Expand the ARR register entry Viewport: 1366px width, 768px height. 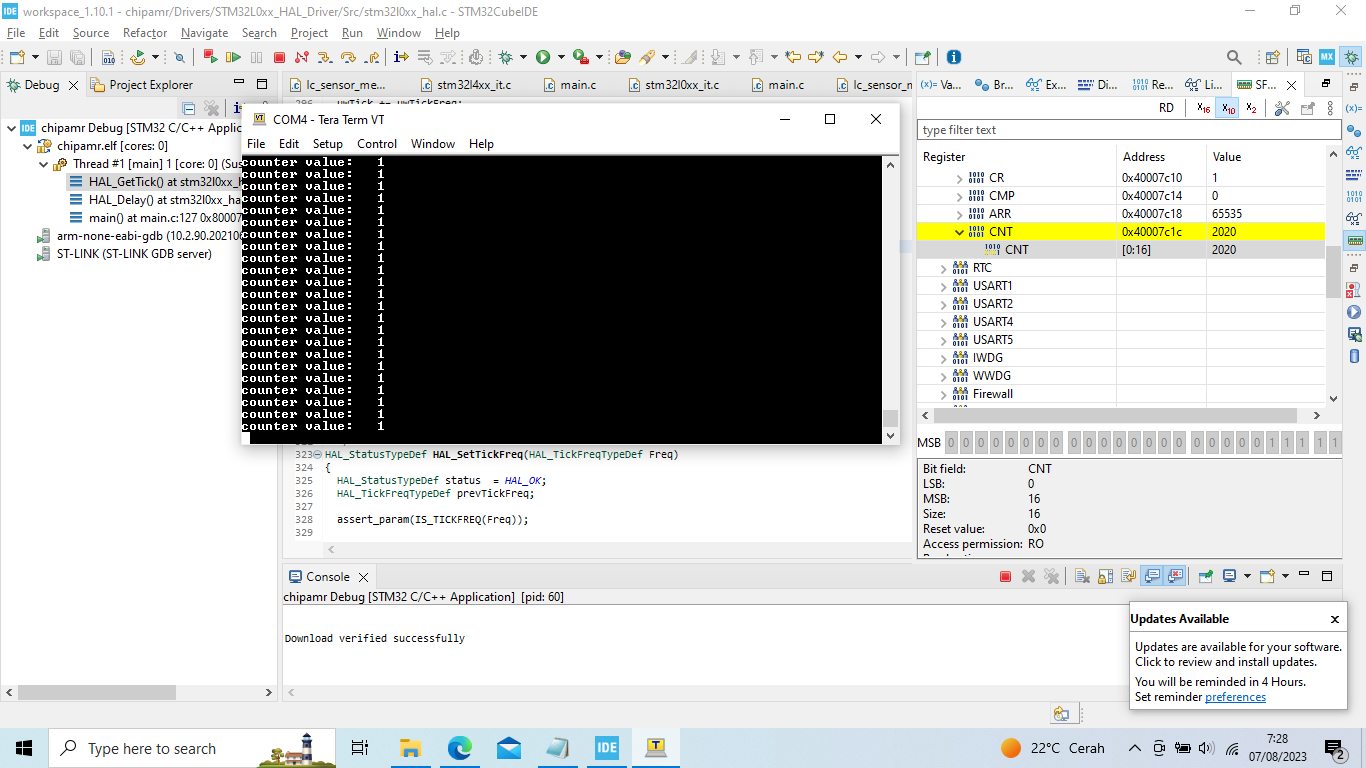(x=960, y=214)
